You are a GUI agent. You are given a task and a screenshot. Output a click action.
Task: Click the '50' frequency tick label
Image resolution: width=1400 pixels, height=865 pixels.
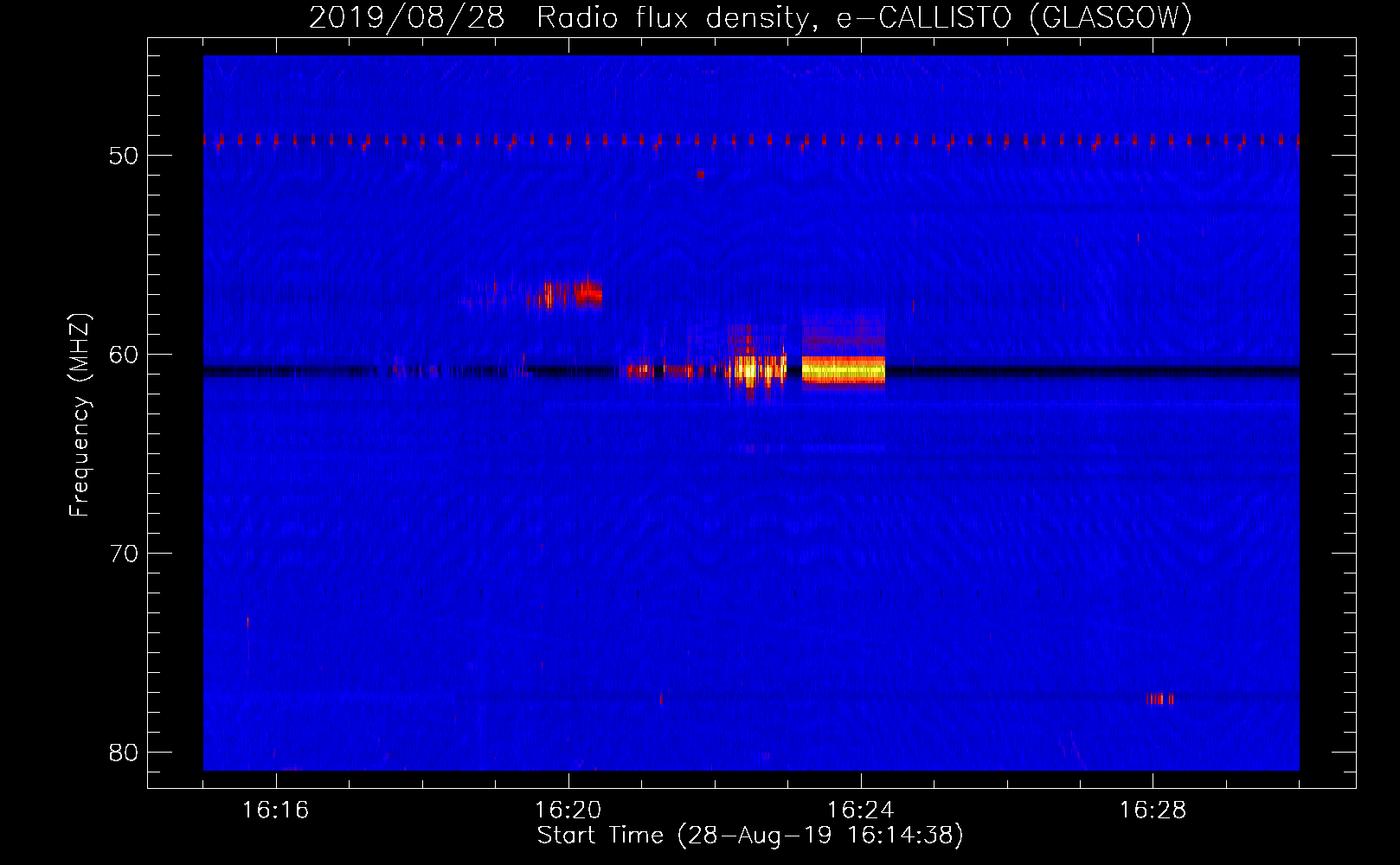[x=124, y=156]
